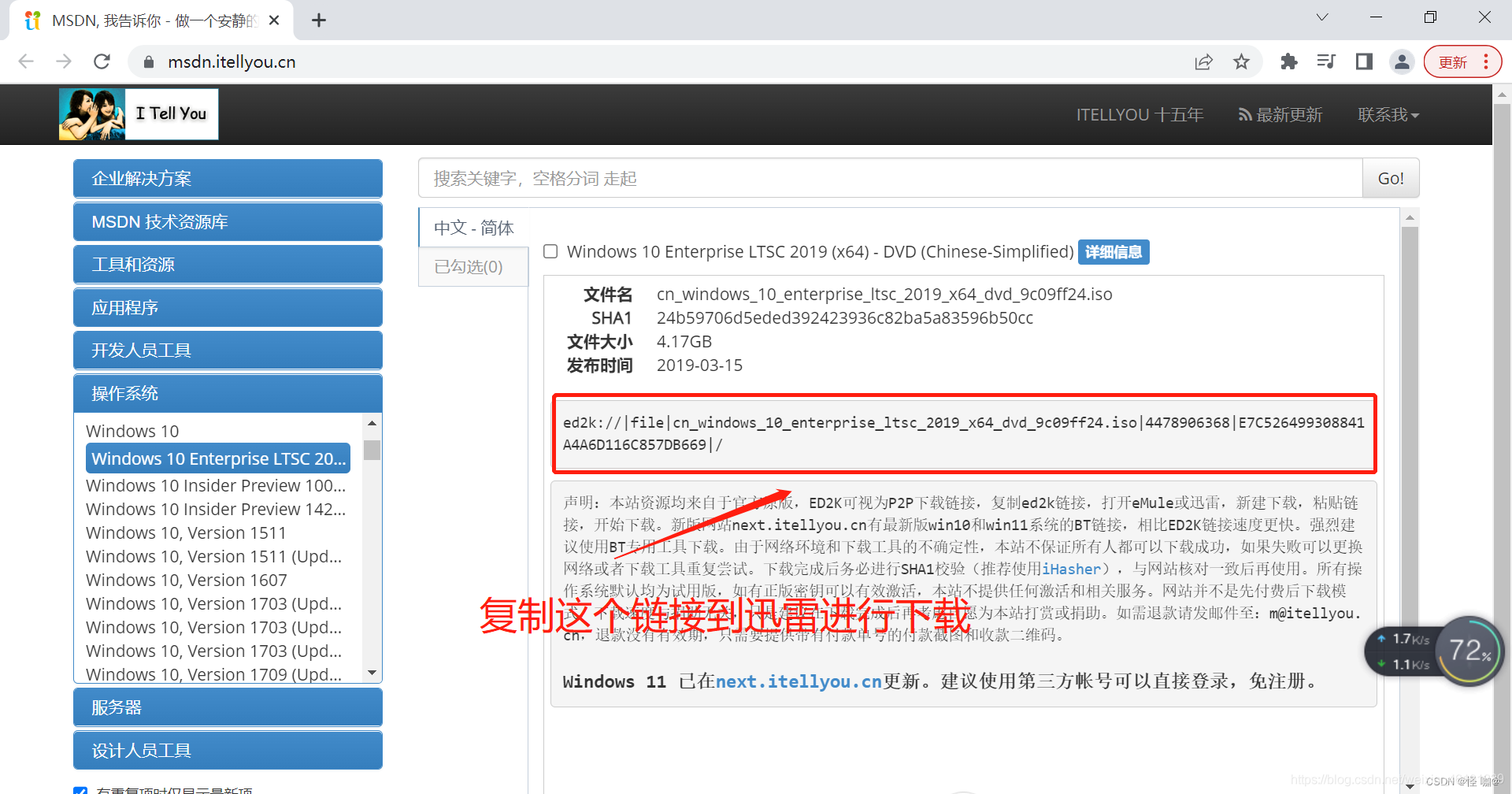The image size is (1512, 794).
Task: Click the 4.17GB file size value
Action: coord(684,342)
